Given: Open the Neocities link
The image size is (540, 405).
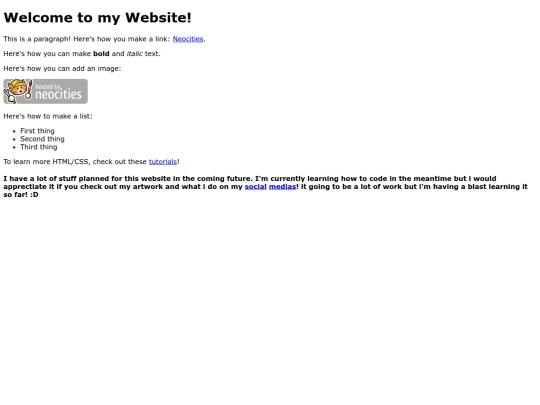Looking at the screenshot, I should coord(188,39).
